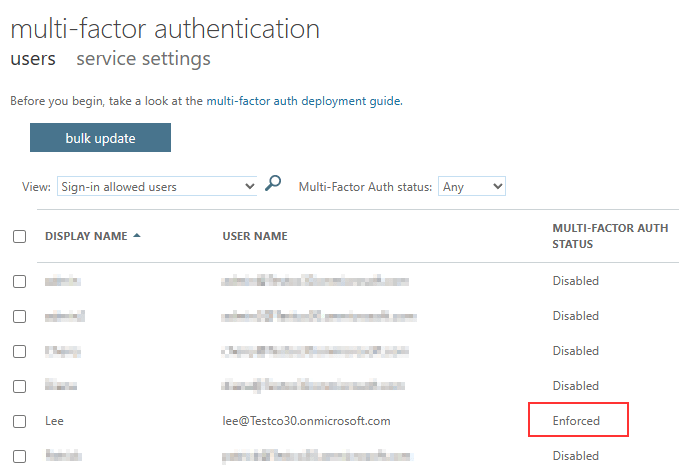Expand the Multi-Factor Auth status dropdown
679x473 pixels.
tap(472, 186)
